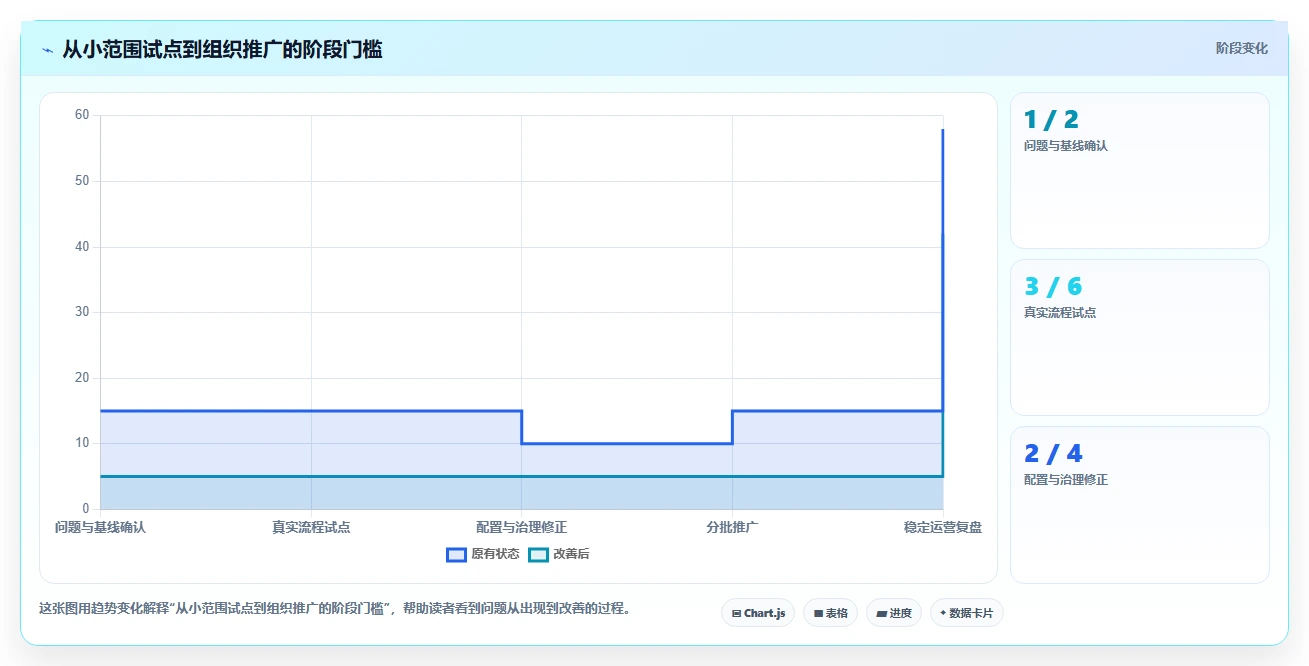Click x-axis label 真实流程试点
1309x666 pixels.
[311, 527]
